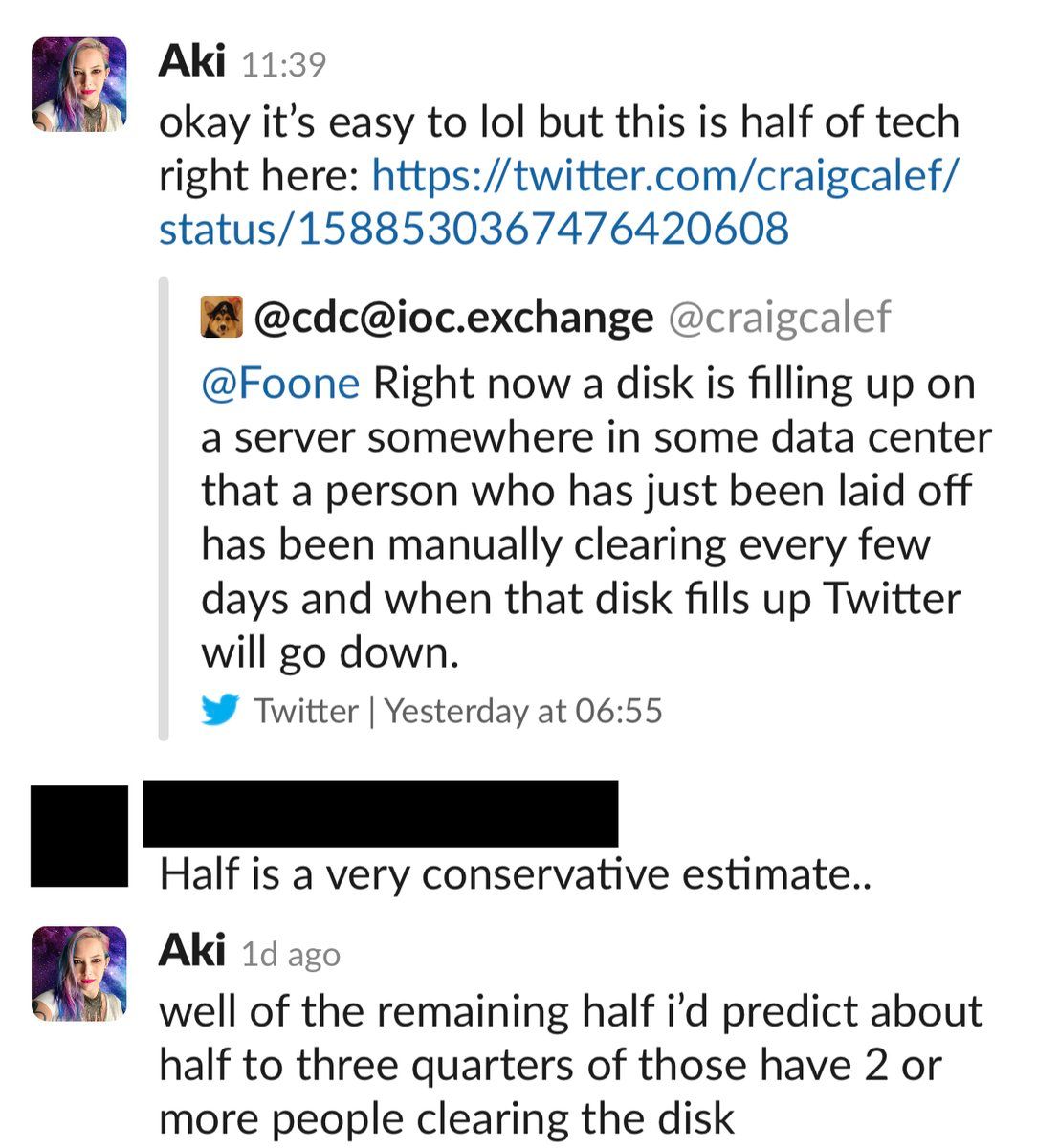The height and width of the screenshot is (1148, 1037).
Task: Click Aki's avatar beside the "1d ago" message
Action: (79, 973)
